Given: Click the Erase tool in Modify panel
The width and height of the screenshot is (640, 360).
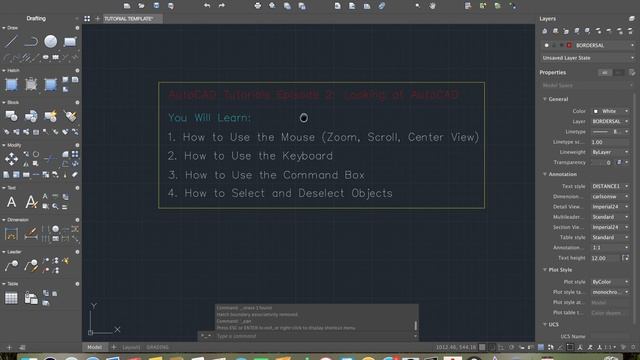Looking at the screenshot, I should pyautogui.click(x=75, y=174).
